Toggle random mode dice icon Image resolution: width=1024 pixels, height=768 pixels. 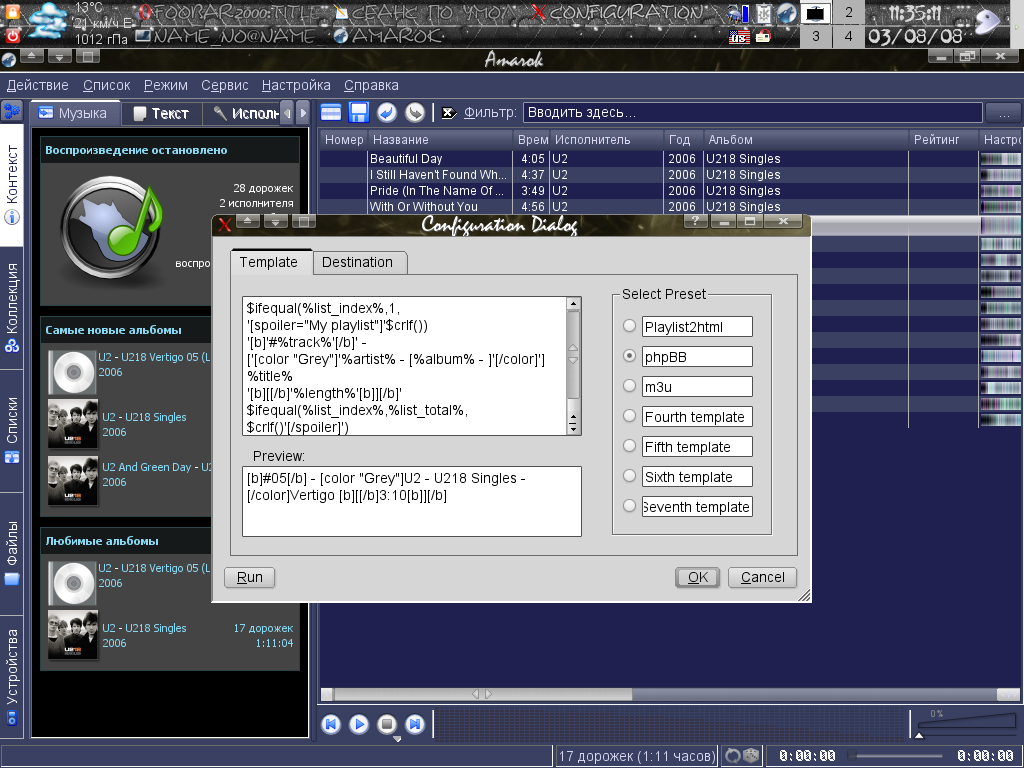[751, 756]
